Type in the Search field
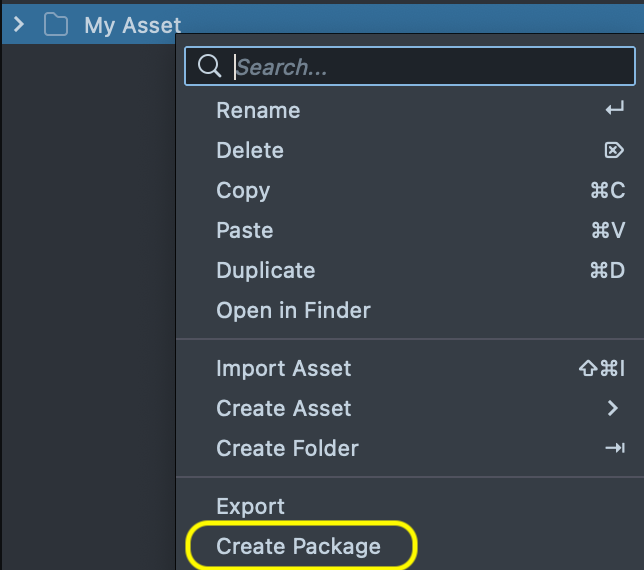The width and height of the screenshot is (644, 570). (x=430, y=67)
